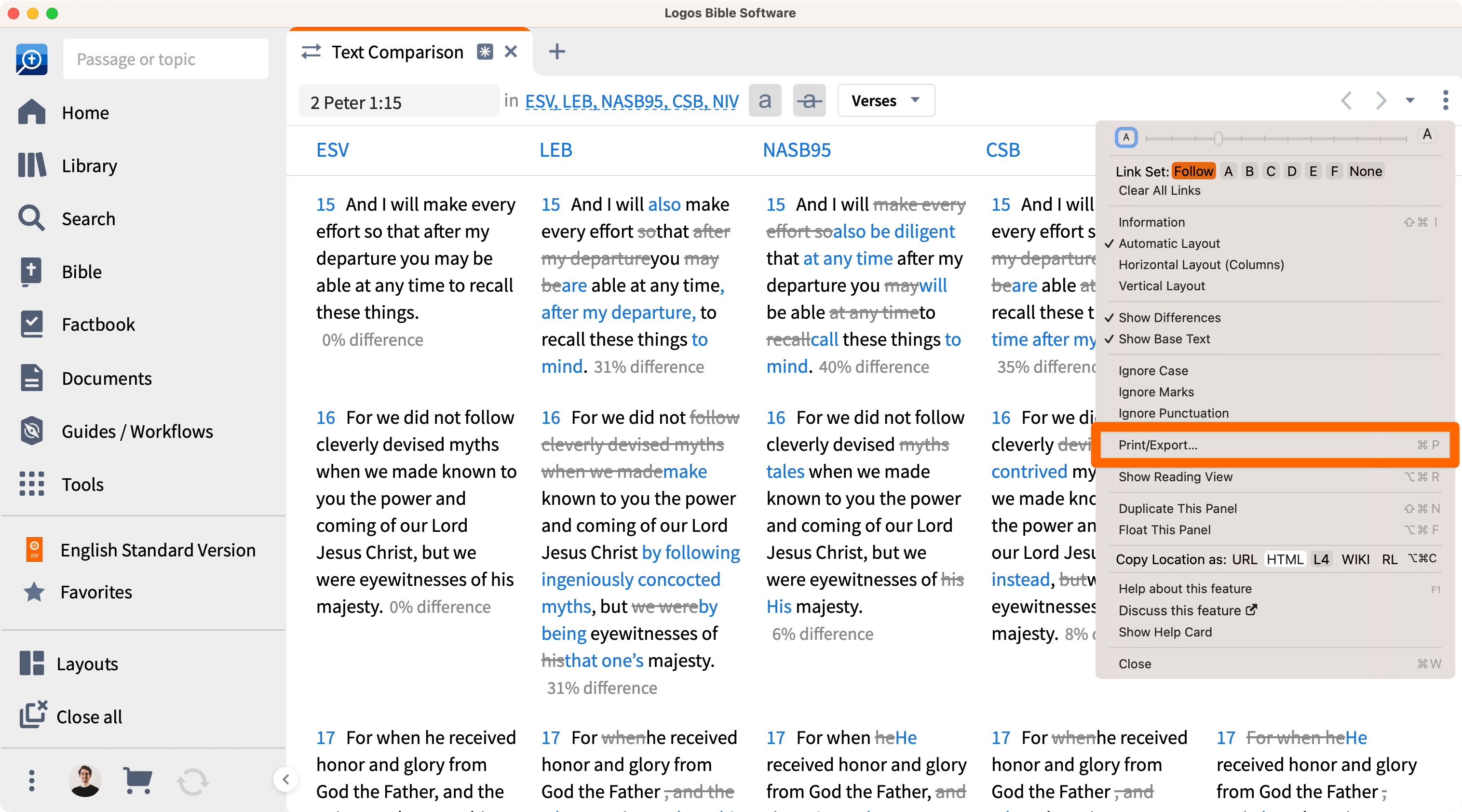Open the Bible sidebar icon
The width and height of the screenshot is (1462, 812).
(x=32, y=271)
